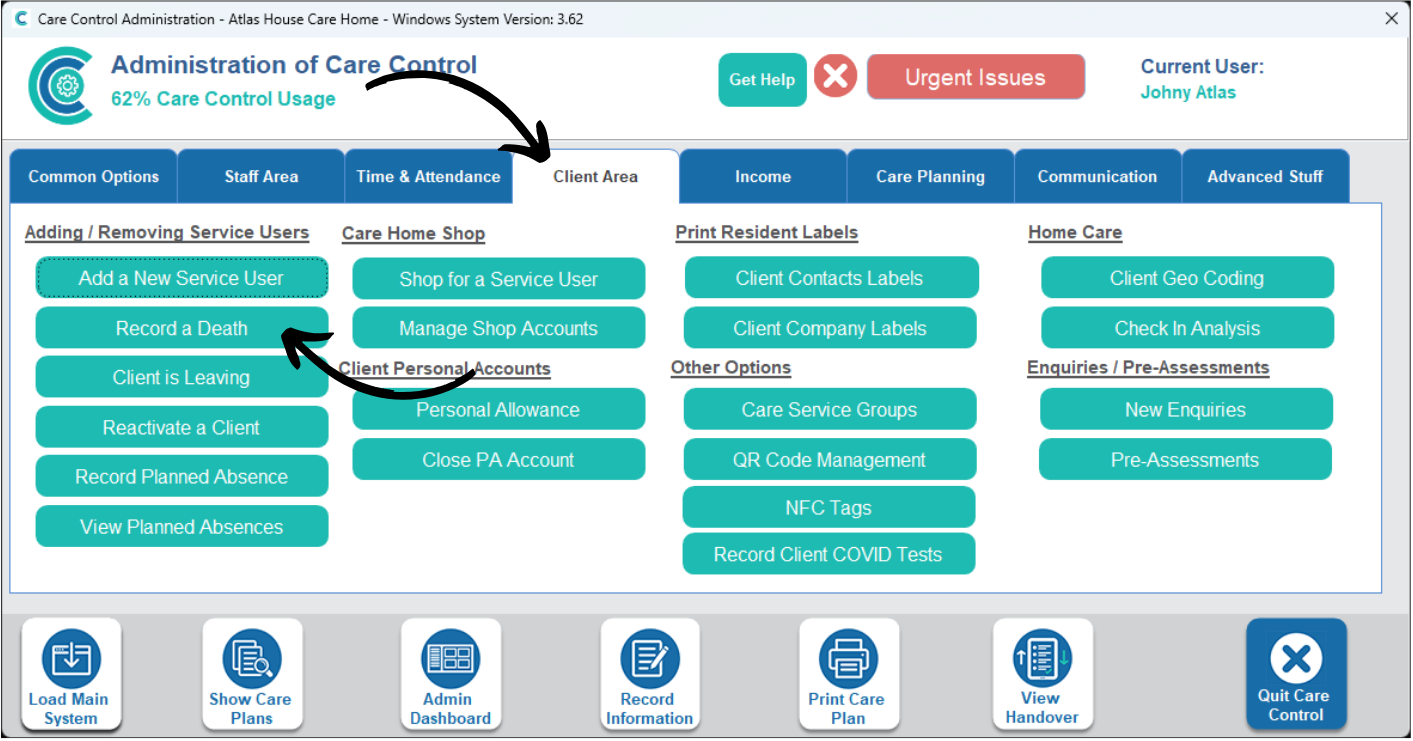The image size is (1413, 741).
Task: Click the Administration of Care Control title
Action: coord(294,65)
